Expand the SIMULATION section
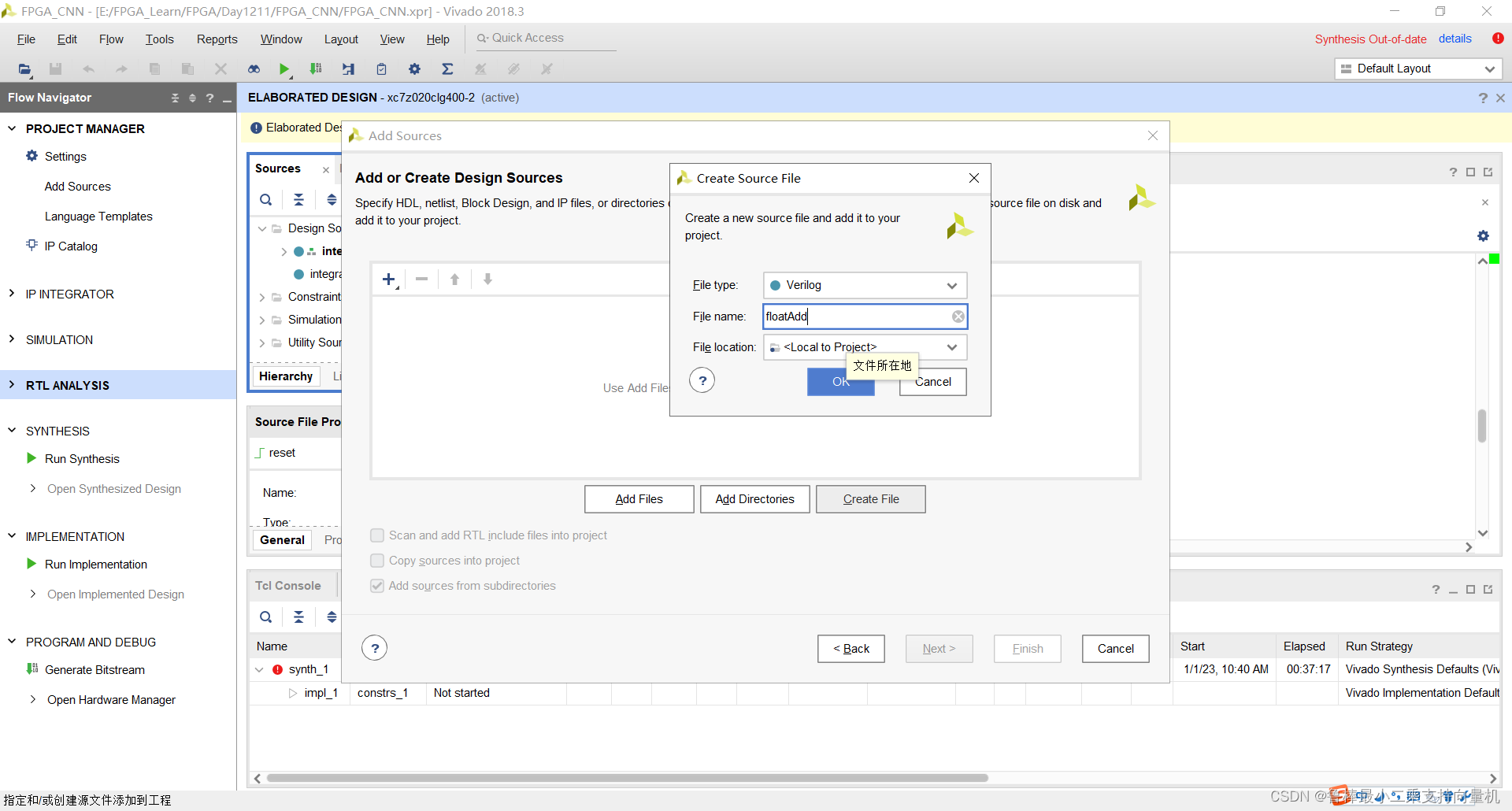The width and height of the screenshot is (1512, 811). tap(12, 339)
